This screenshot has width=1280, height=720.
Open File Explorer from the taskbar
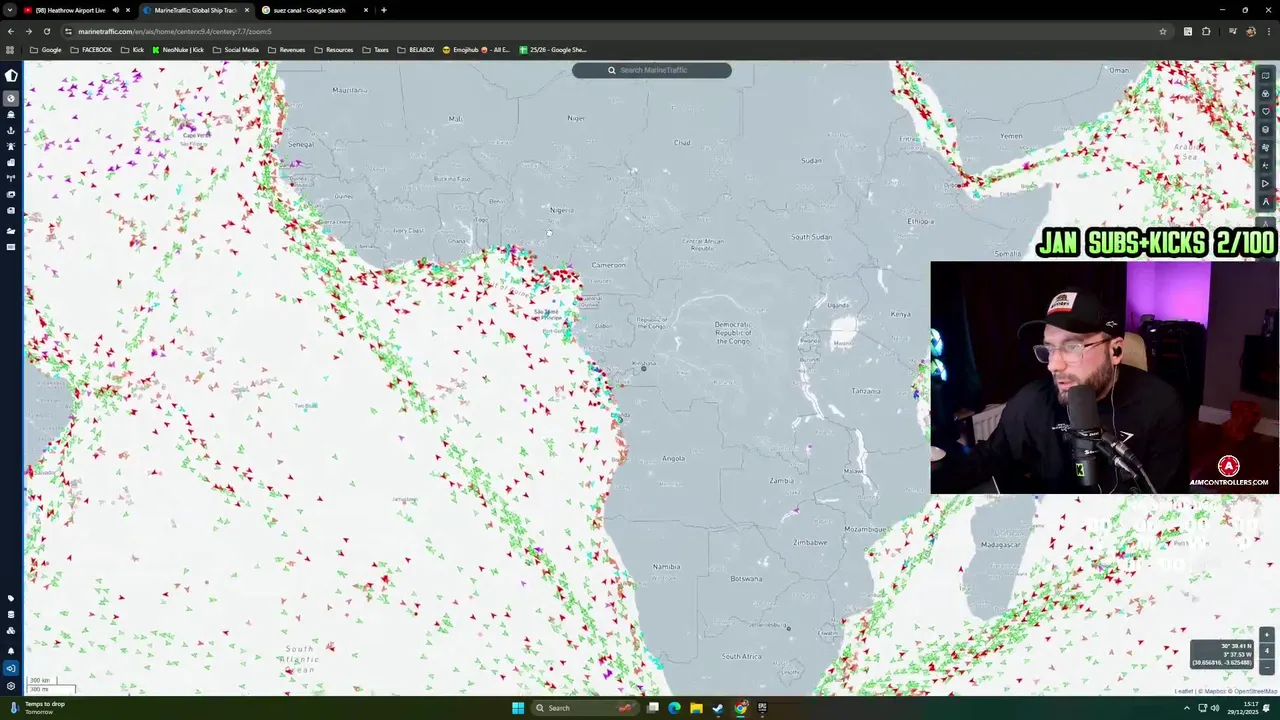coord(696,708)
